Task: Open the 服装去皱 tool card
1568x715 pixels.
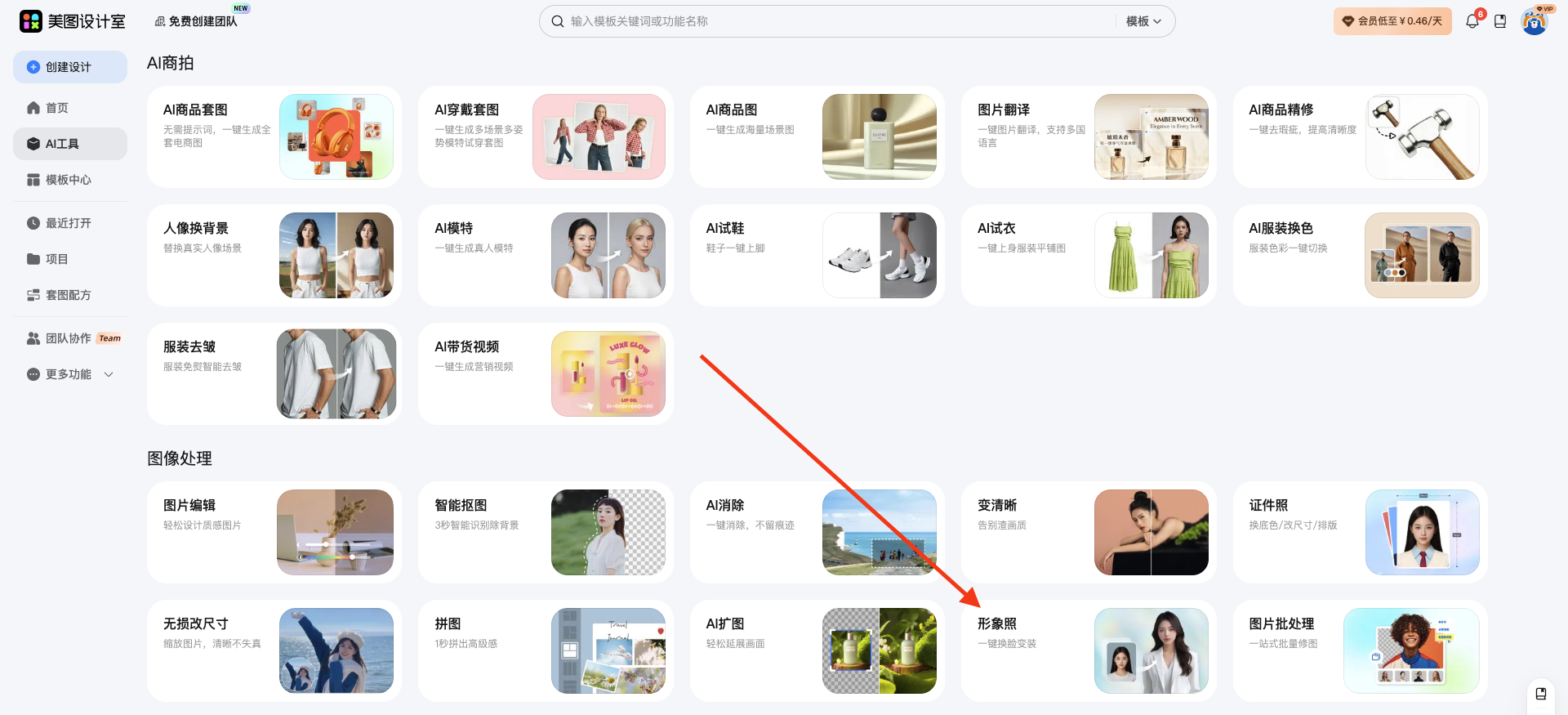Action: coord(274,373)
